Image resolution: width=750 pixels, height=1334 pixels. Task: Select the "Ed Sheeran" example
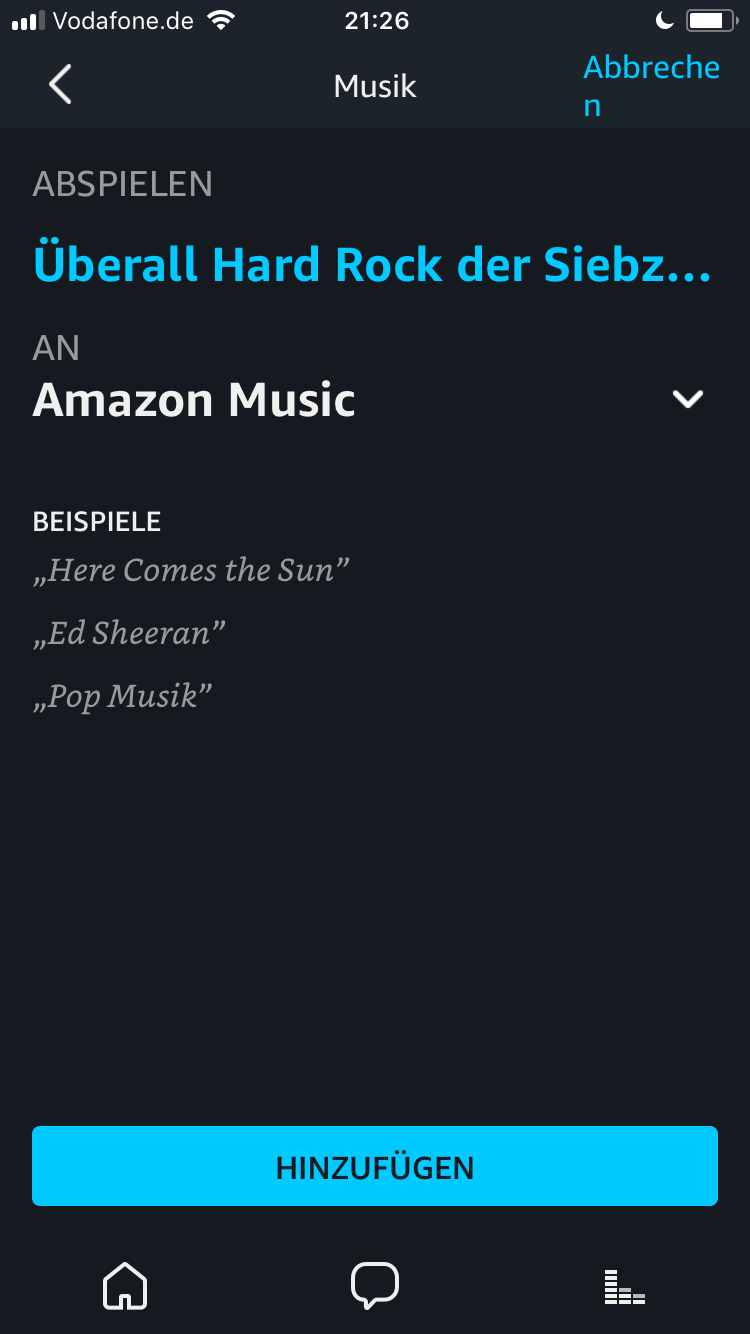pos(129,633)
